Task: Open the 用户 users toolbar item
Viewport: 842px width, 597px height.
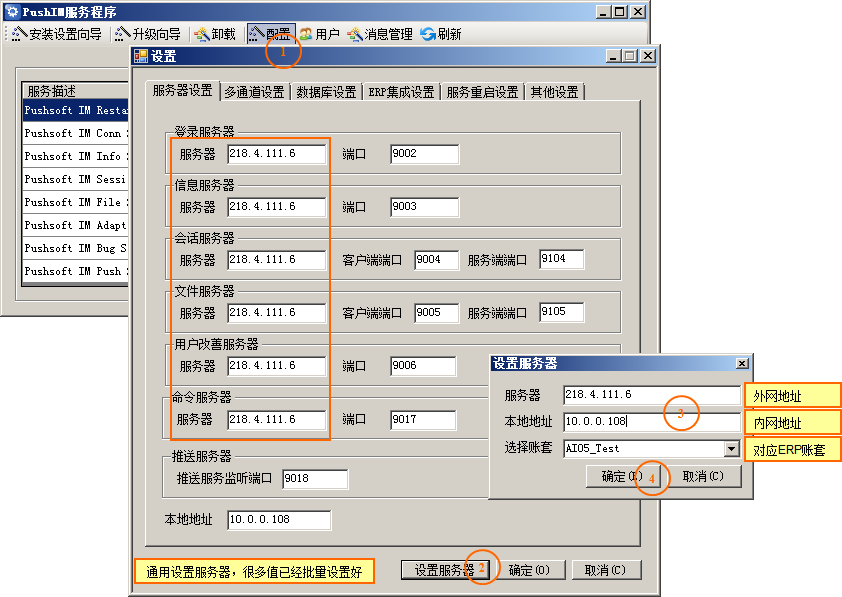Action: point(319,34)
